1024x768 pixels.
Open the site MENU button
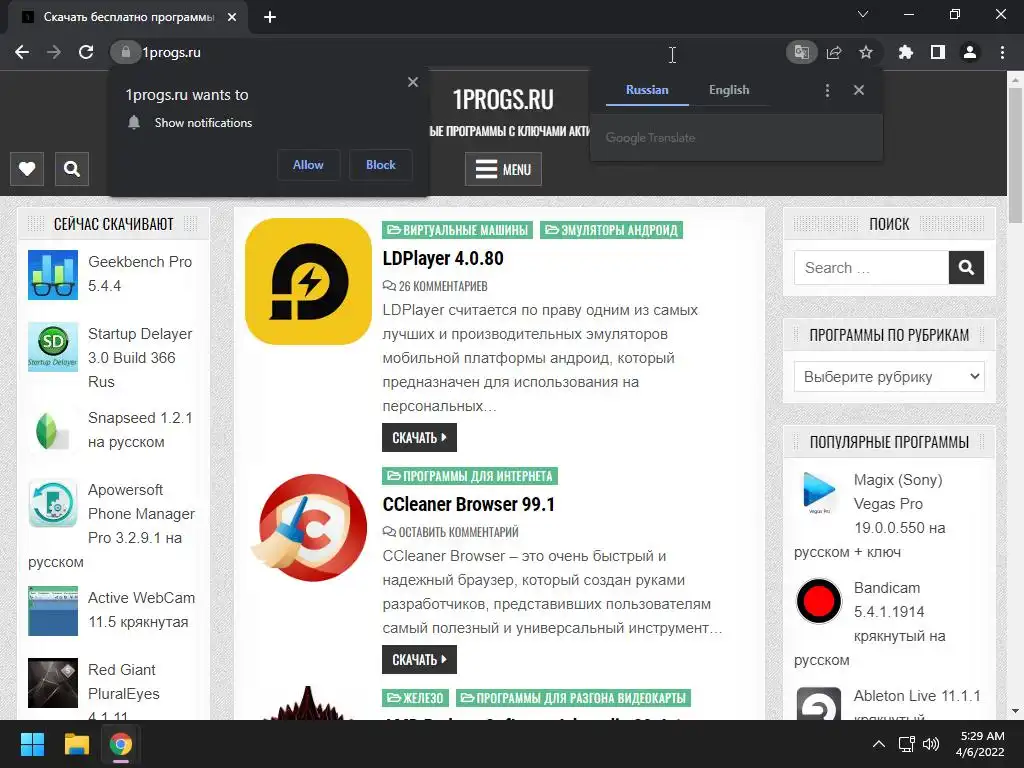[504, 169]
